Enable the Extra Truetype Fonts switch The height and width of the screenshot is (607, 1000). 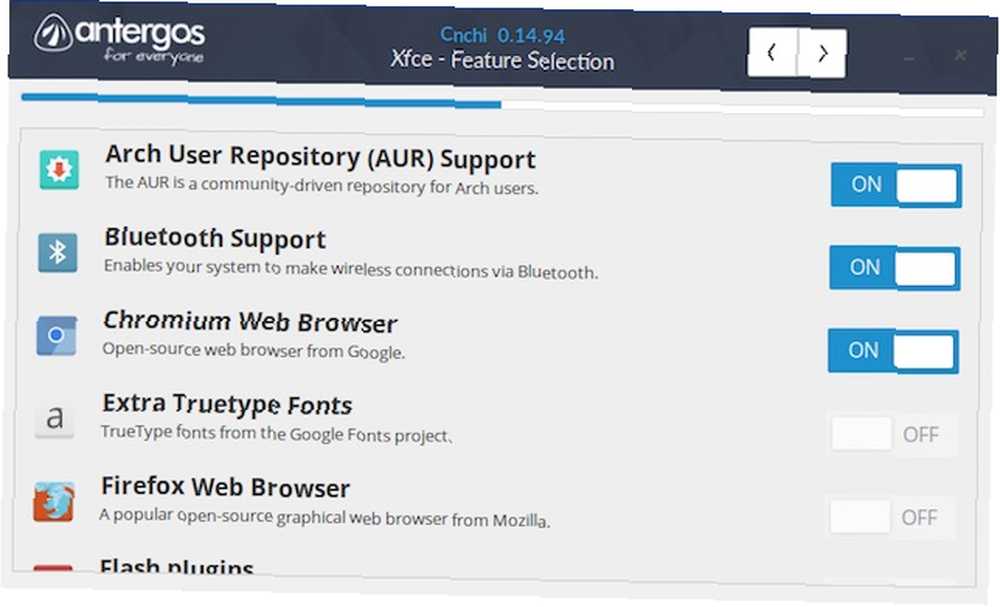892,434
